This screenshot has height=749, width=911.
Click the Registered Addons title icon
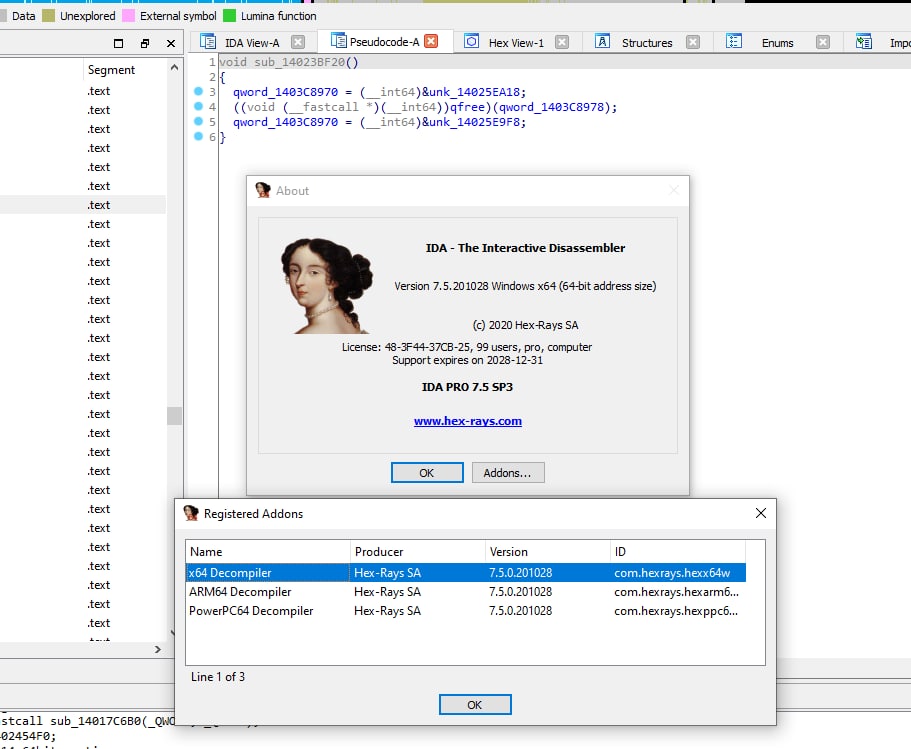[191, 513]
